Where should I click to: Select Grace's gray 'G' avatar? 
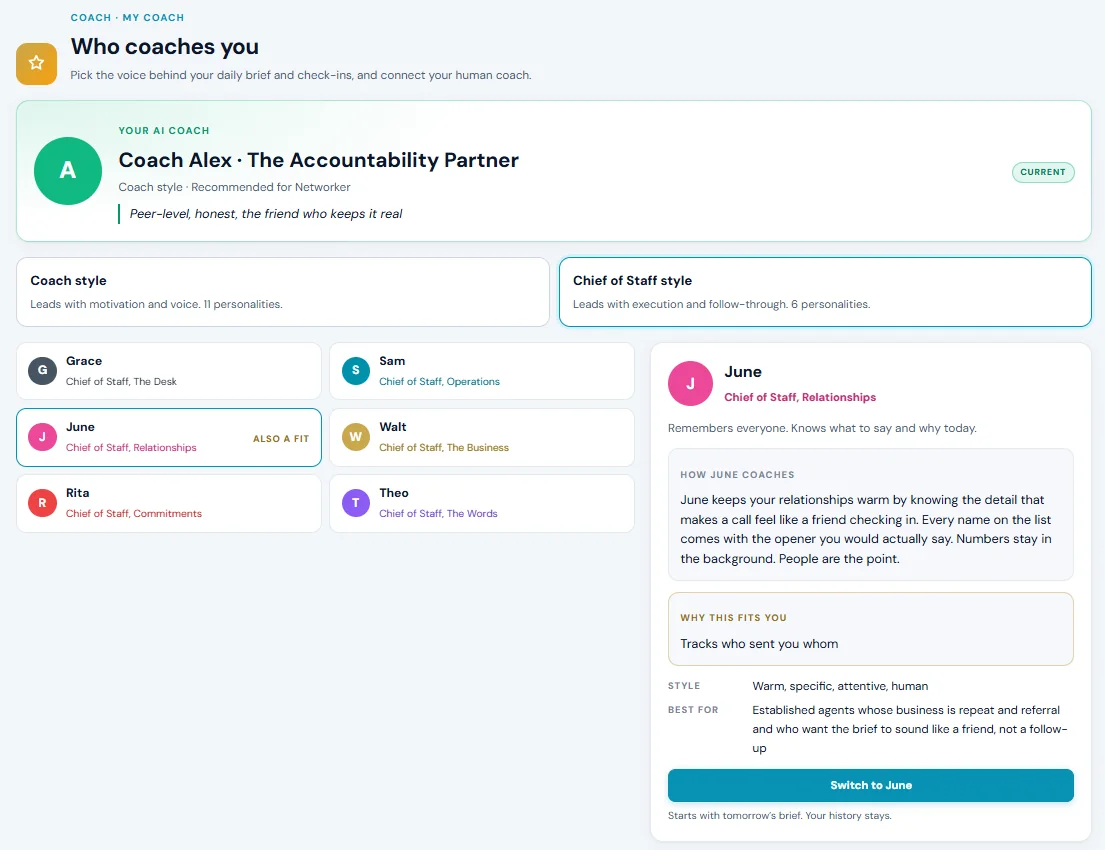tap(42, 371)
